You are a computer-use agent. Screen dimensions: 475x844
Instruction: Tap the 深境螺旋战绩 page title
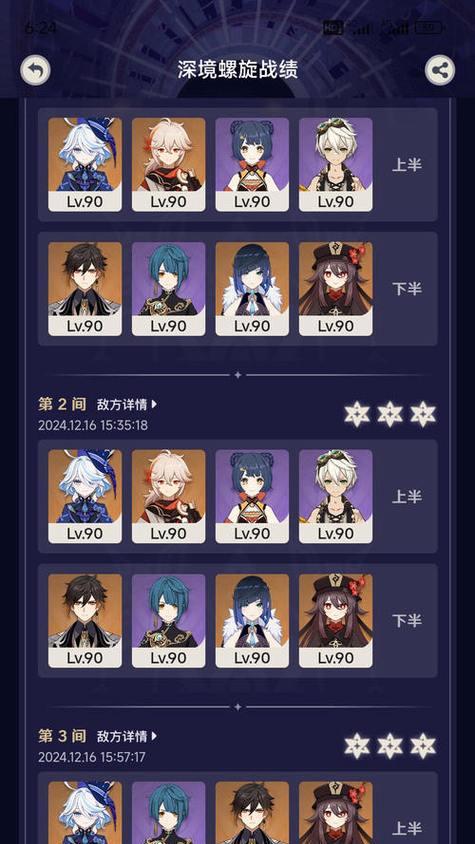click(238, 70)
